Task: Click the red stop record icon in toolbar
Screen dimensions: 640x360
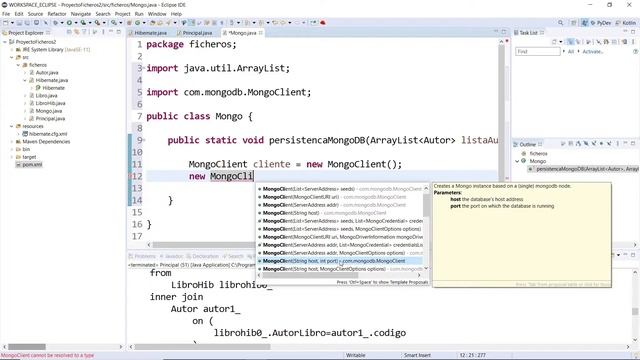Action: tap(323, 22)
